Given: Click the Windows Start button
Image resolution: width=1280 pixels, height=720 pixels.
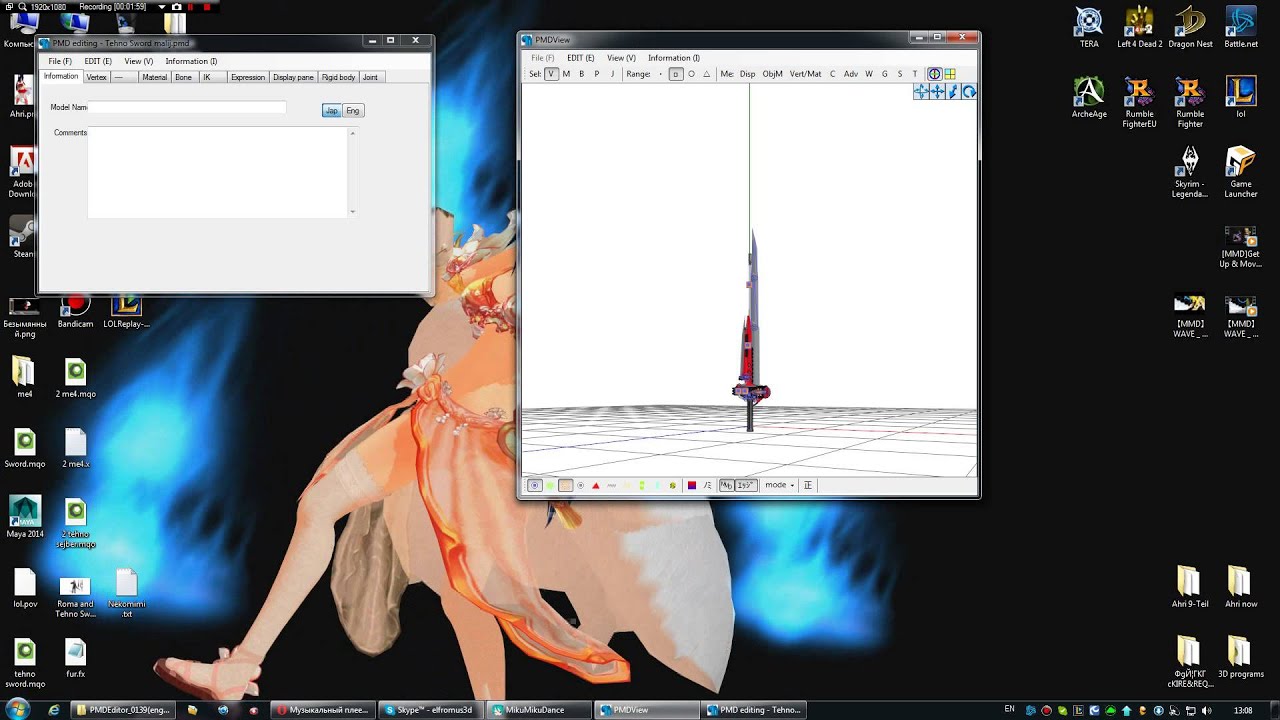Looking at the screenshot, I should click(x=18, y=710).
